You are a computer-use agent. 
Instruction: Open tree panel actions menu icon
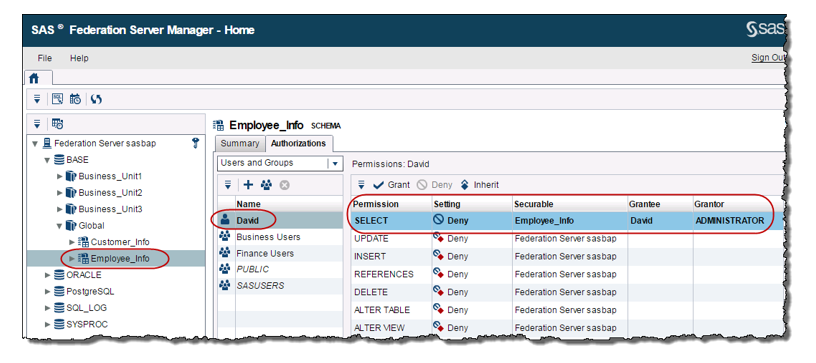tap(37, 124)
